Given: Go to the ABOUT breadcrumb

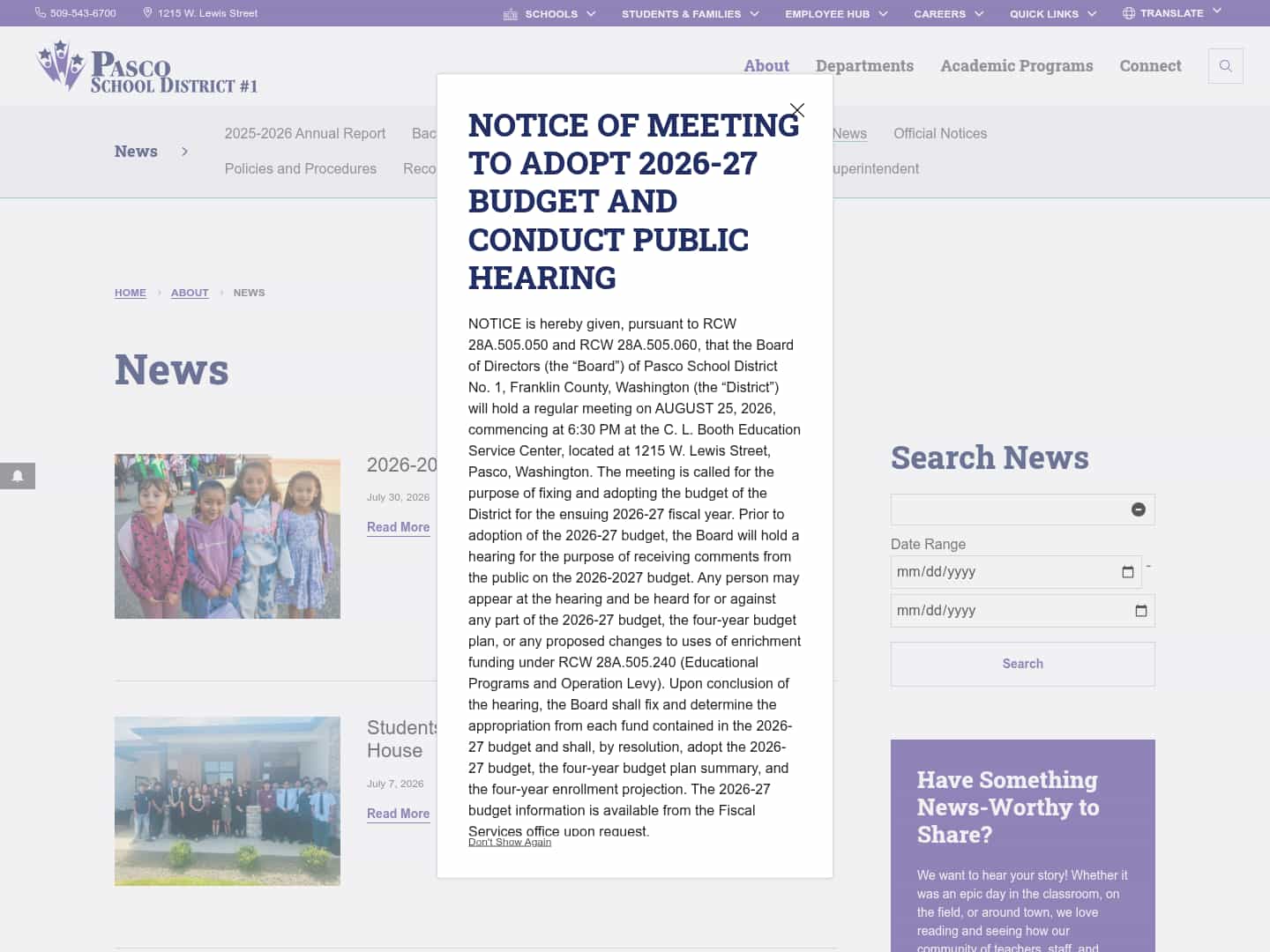Looking at the screenshot, I should coord(190,293).
